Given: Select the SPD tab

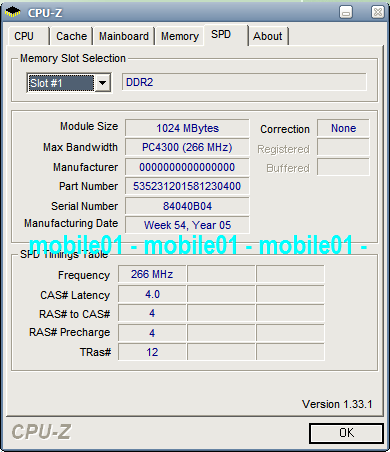Looking at the screenshot, I should click(226, 35).
